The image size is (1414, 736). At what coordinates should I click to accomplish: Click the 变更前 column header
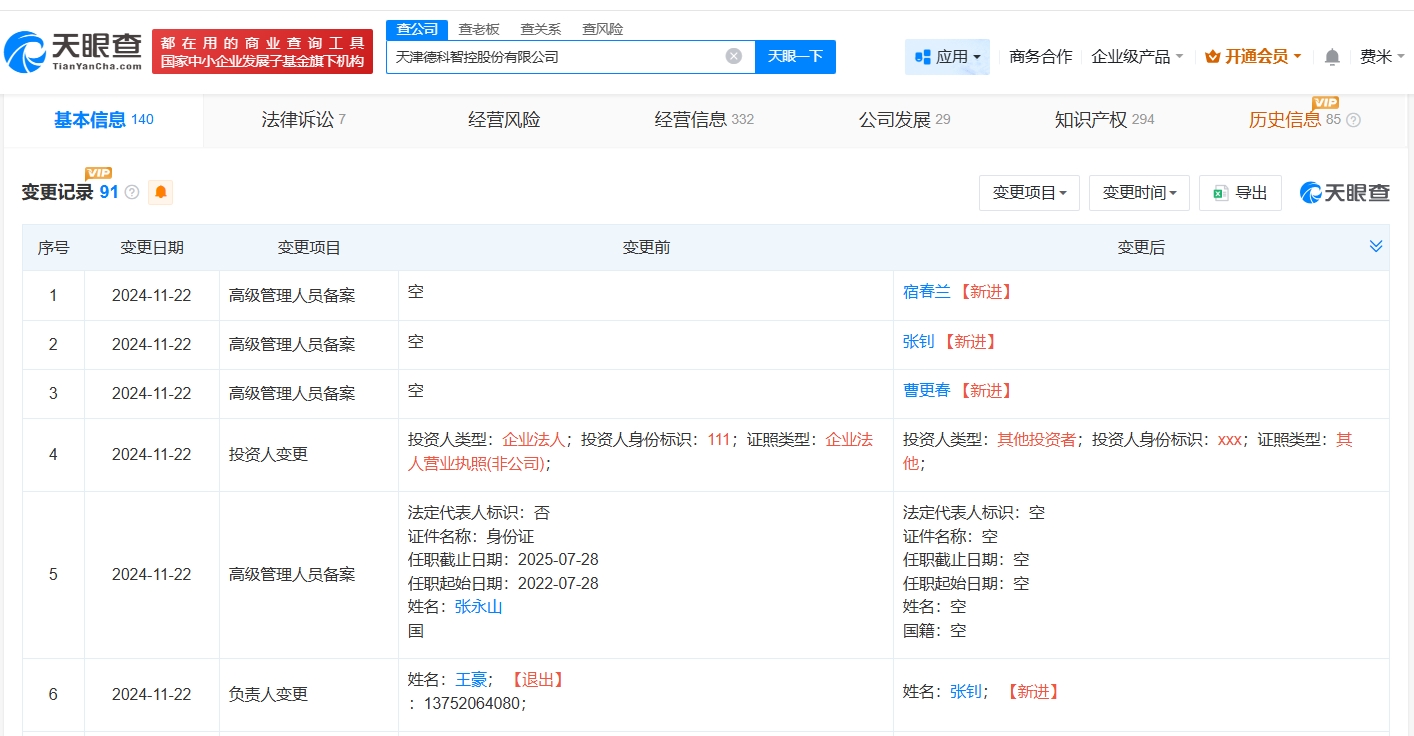point(646,248)
